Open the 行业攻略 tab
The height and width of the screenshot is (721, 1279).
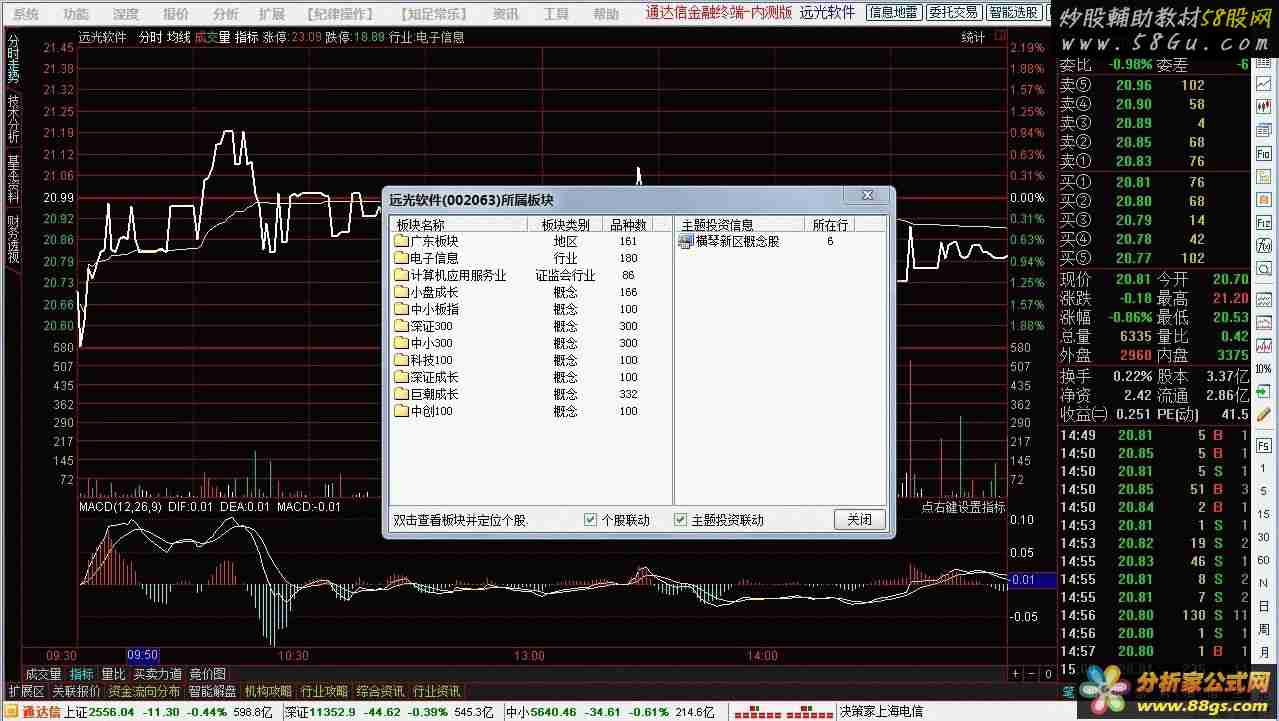click(x=324, y=691)
